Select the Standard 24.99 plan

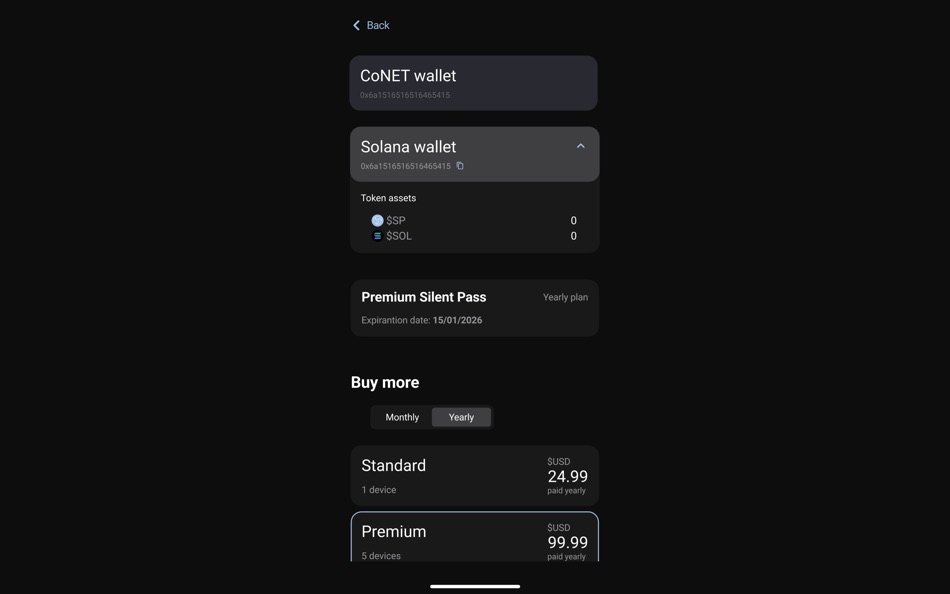(474, 475)
